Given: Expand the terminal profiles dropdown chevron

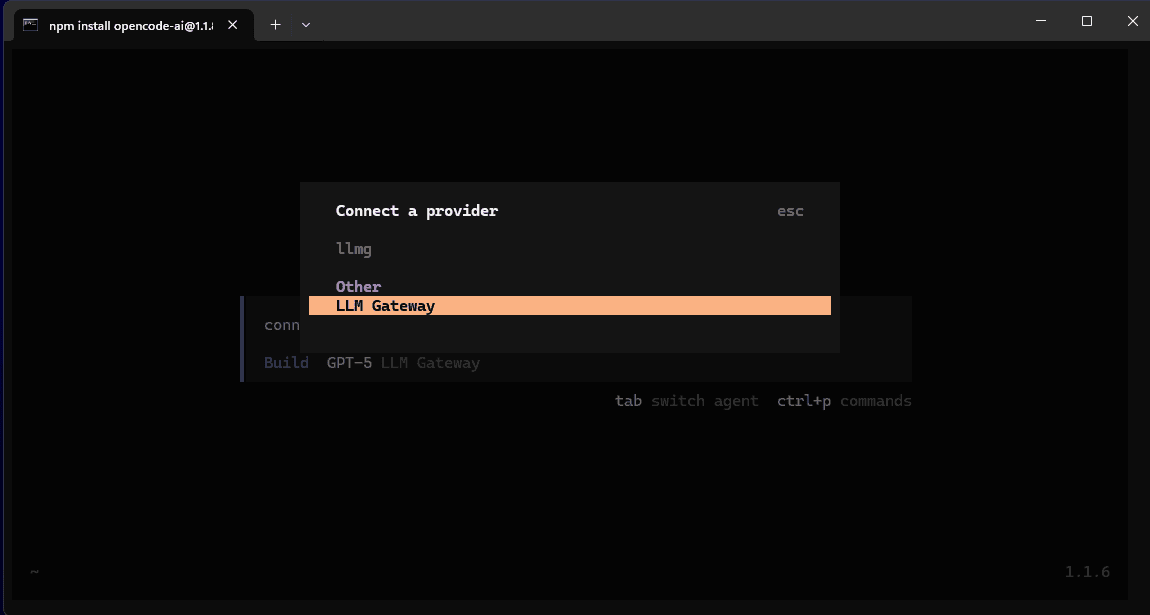Looking at the screenshot, I should point(306,24).
